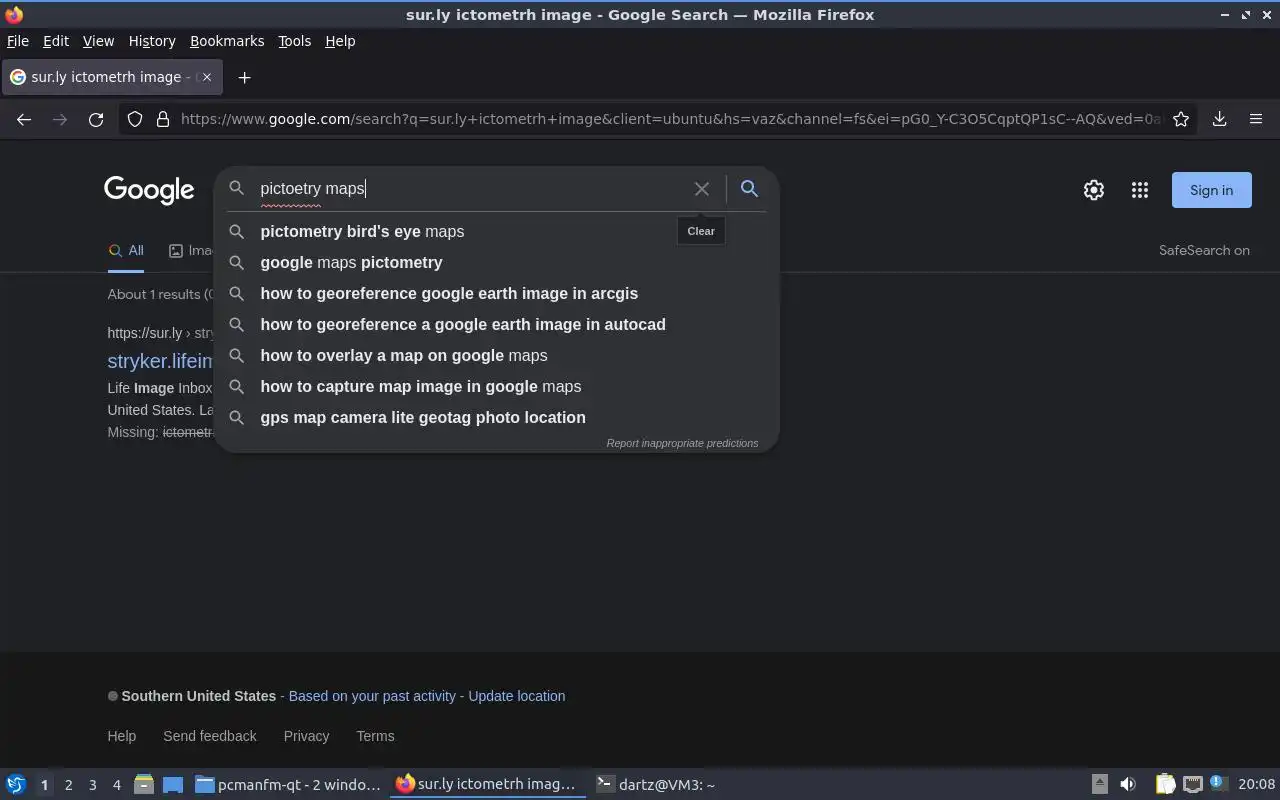Open the Google apps grid
Viewport: 1280px width, 800px height.
pyautogui.click(x=1140, y=190)
